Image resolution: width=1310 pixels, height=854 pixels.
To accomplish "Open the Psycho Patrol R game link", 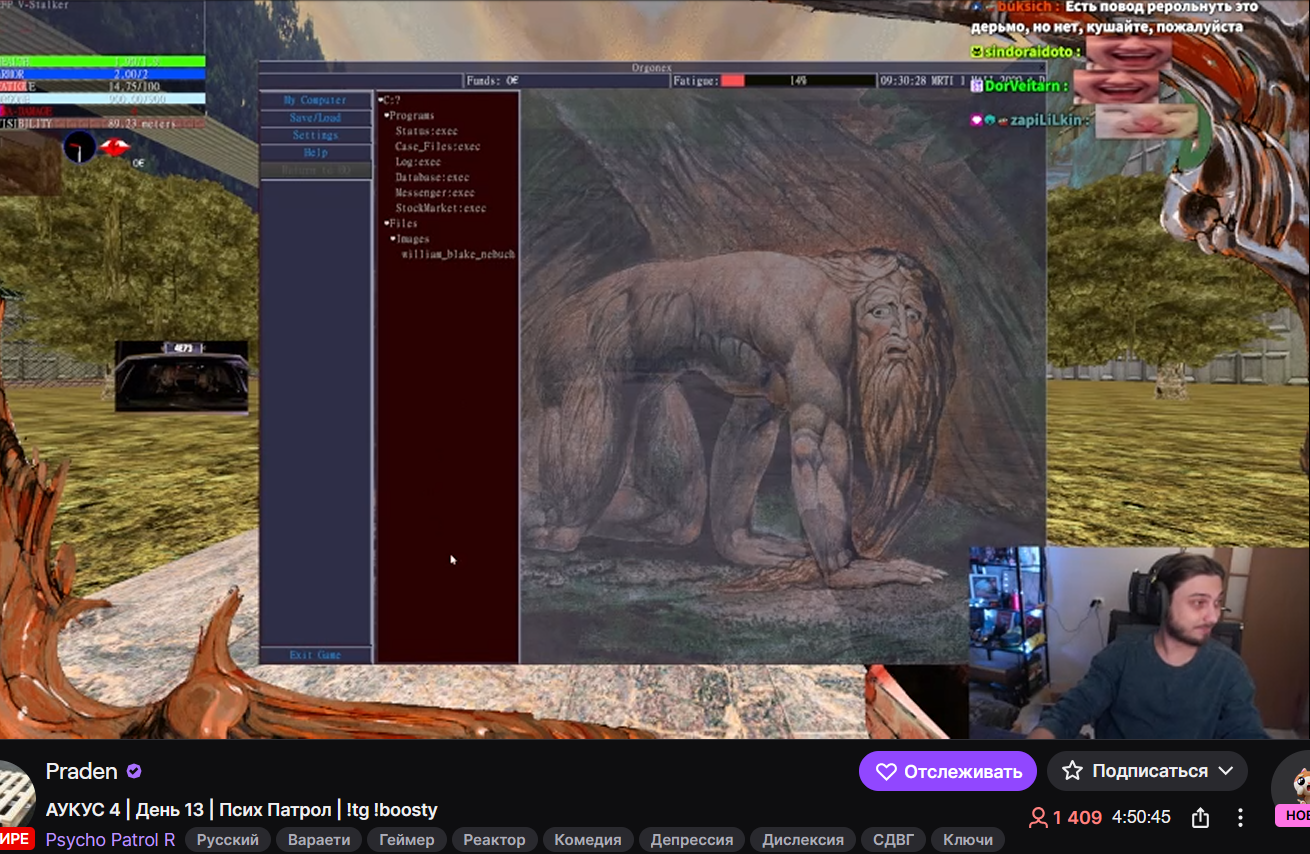I will click(x=110, y=840).
